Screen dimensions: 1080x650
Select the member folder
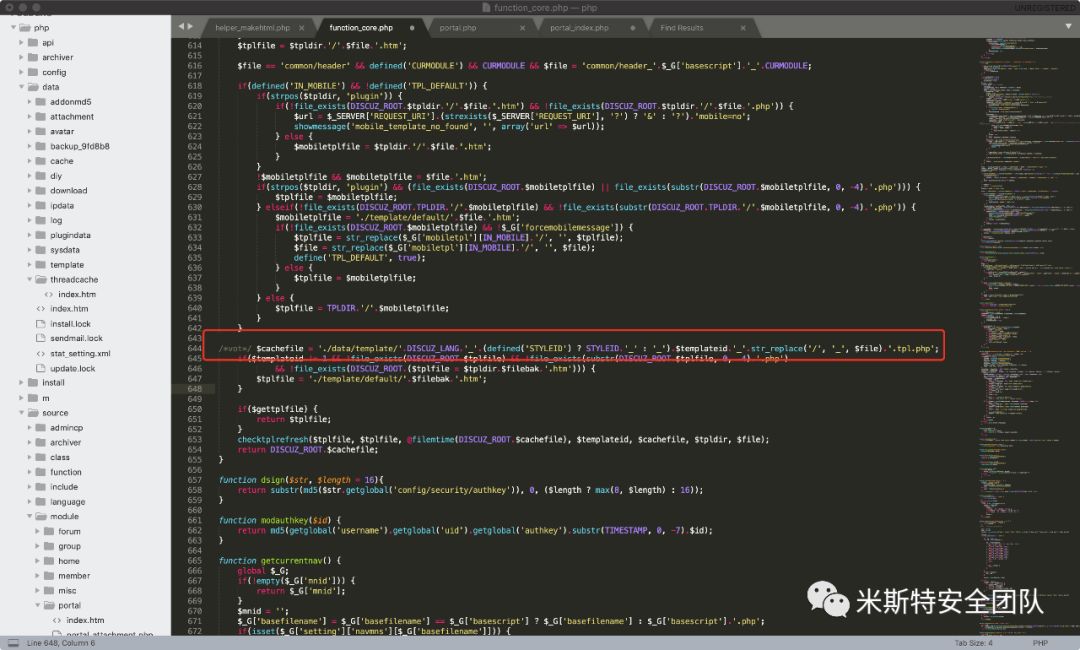pyautogui.click(x=74, y=576)
